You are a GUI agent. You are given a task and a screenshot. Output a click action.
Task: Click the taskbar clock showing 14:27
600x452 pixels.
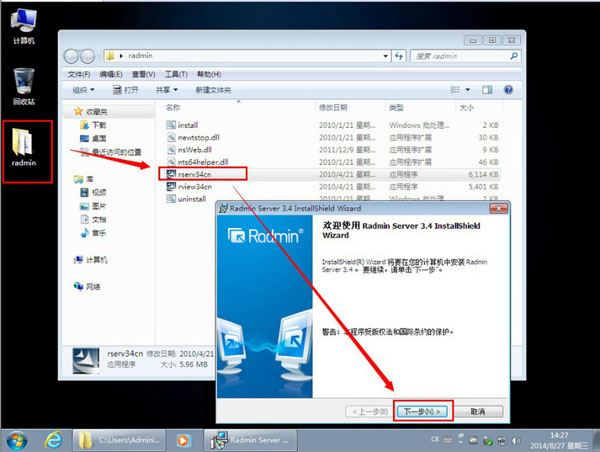point(559,441)
